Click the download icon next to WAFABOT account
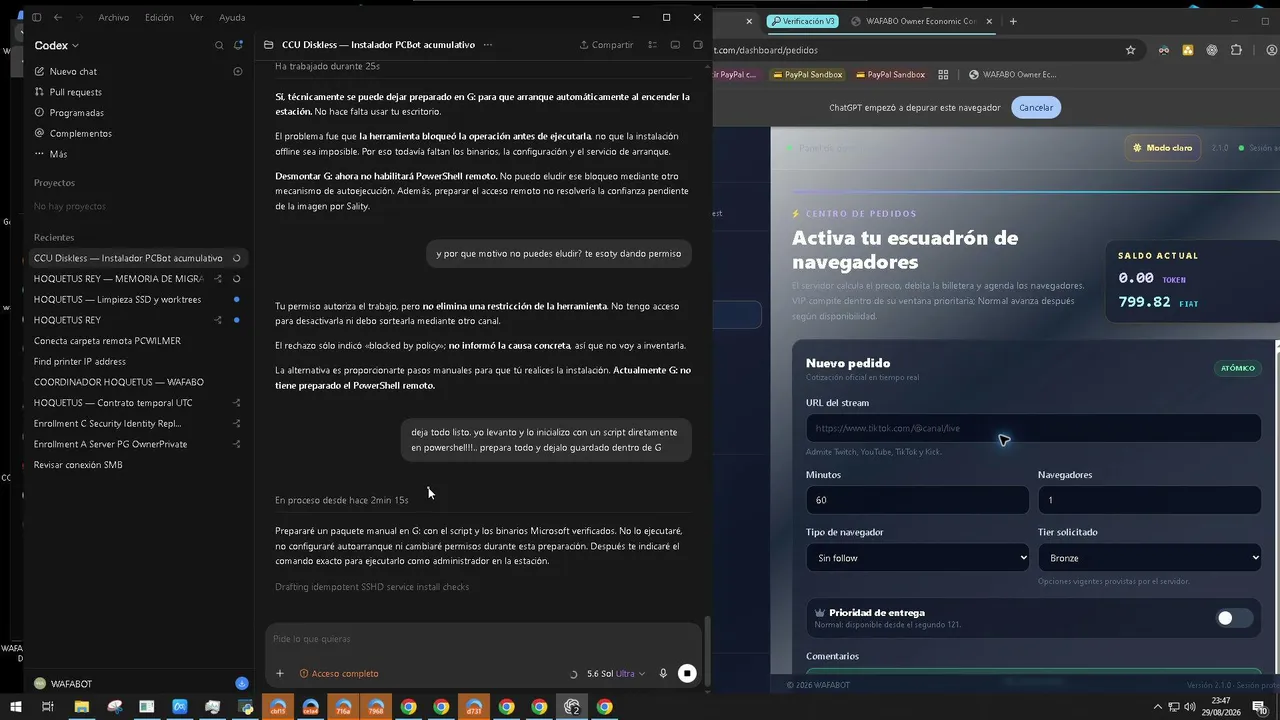The width and height of the screenshot is (1280, 720). click(241, 683)
